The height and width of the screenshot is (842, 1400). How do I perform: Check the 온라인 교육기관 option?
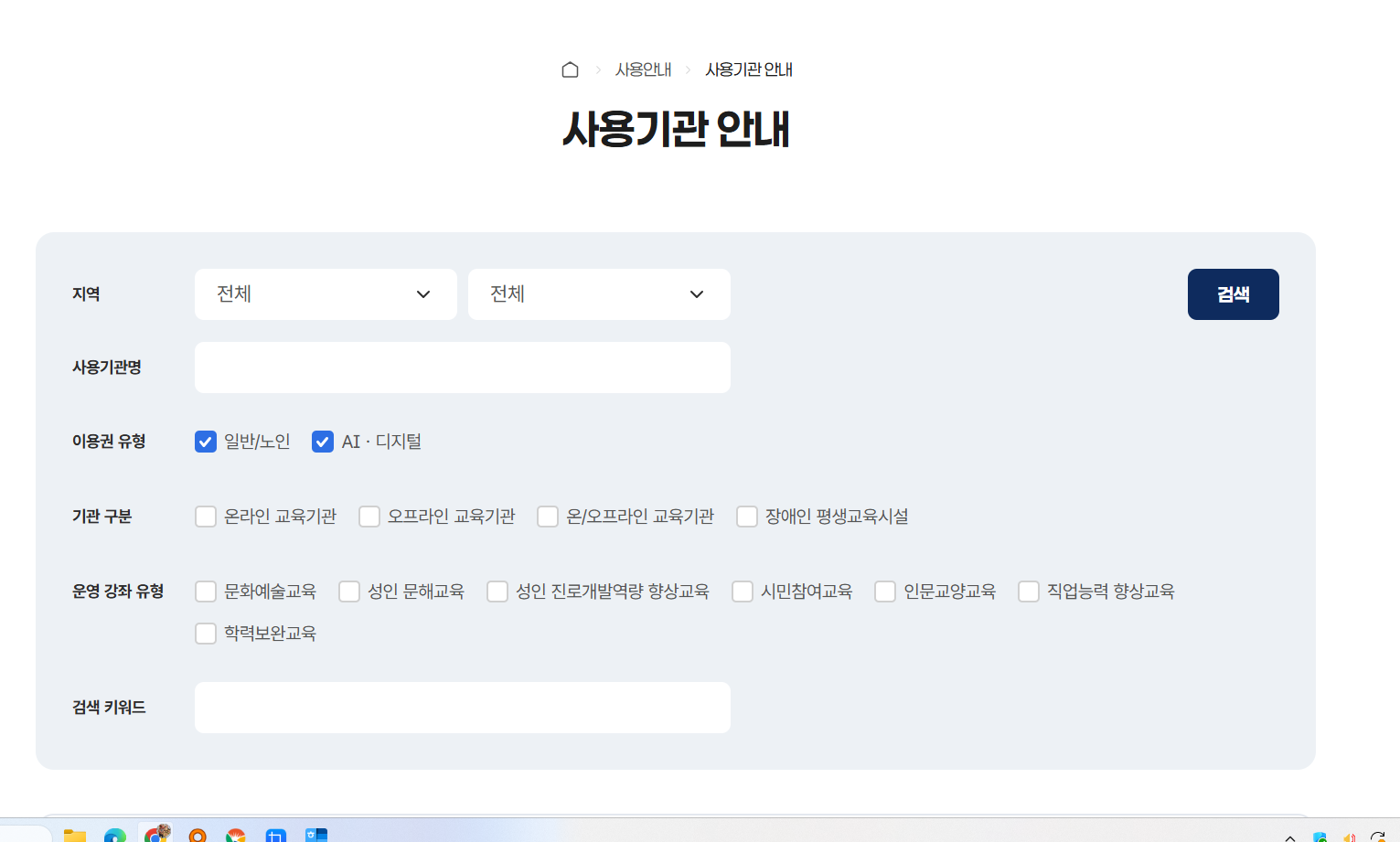[x=205, y=516]
